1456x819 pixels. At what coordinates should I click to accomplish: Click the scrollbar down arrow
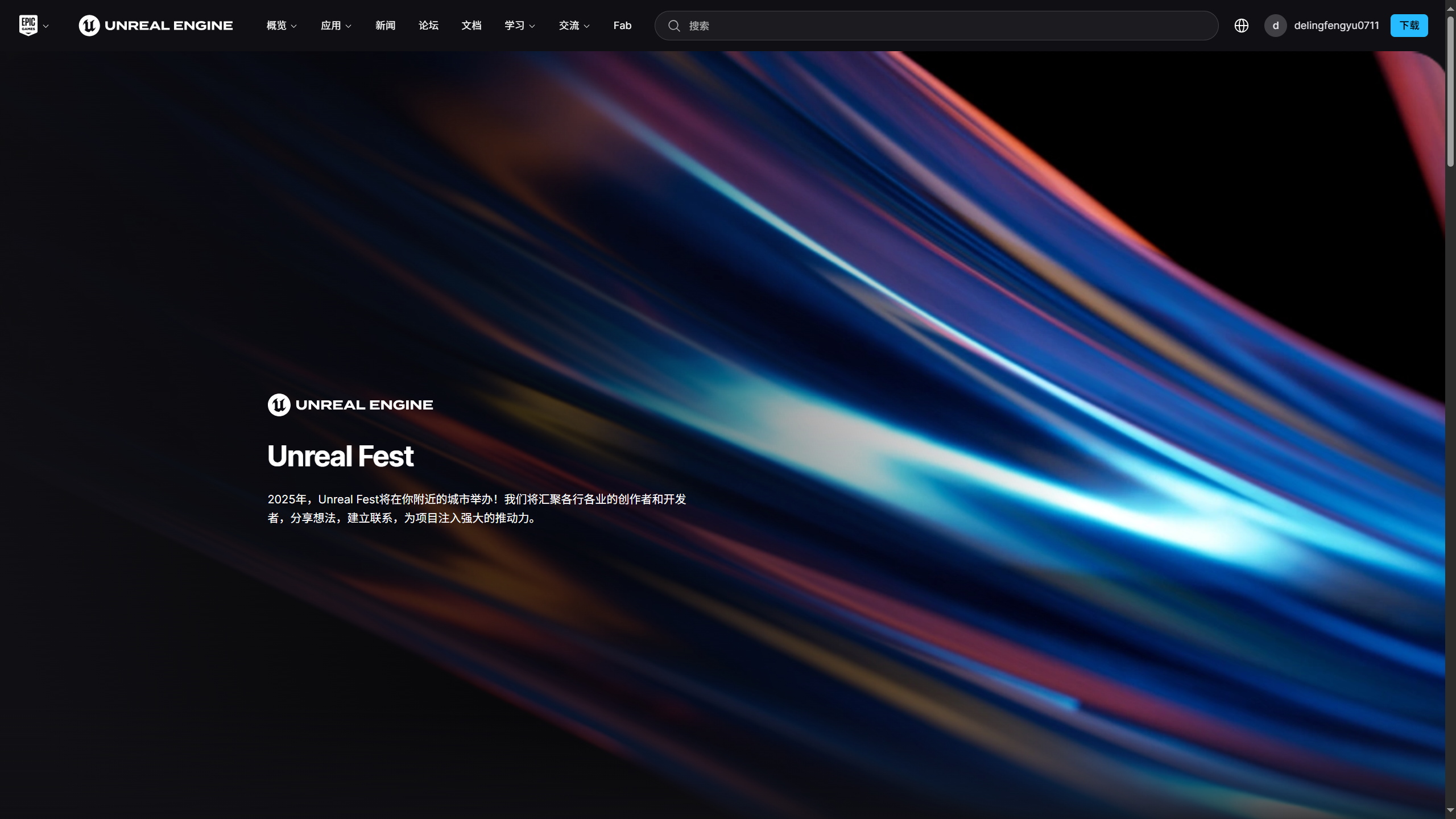pos(1450,810)
